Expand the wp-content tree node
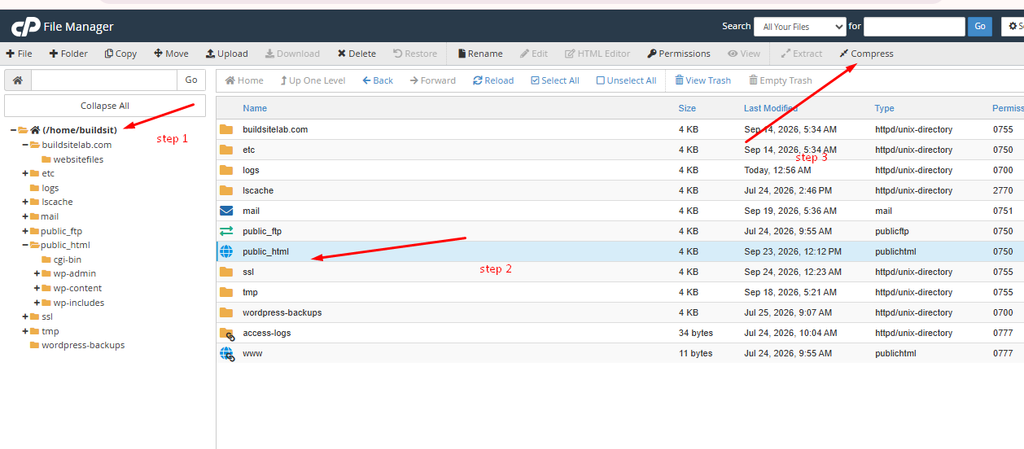The image size is (1024, 449). pyautogui.click(x=37, y=288)
